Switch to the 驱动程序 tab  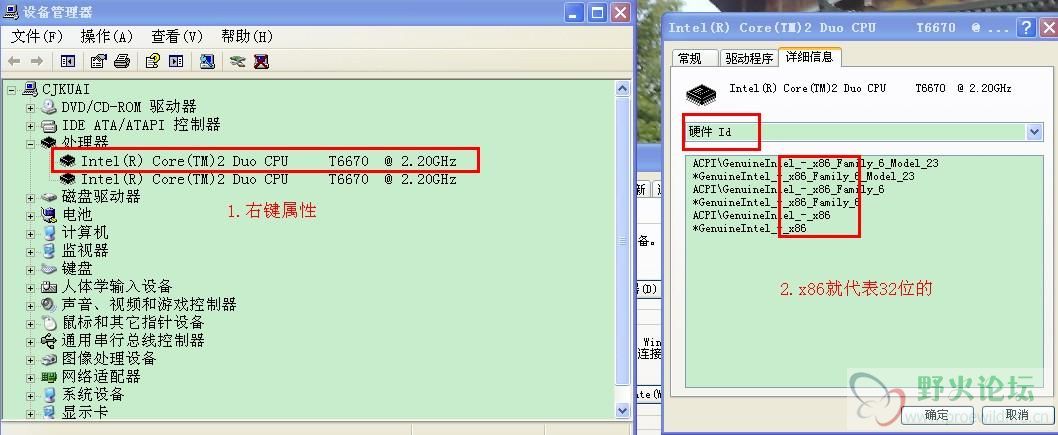(748, 59)
